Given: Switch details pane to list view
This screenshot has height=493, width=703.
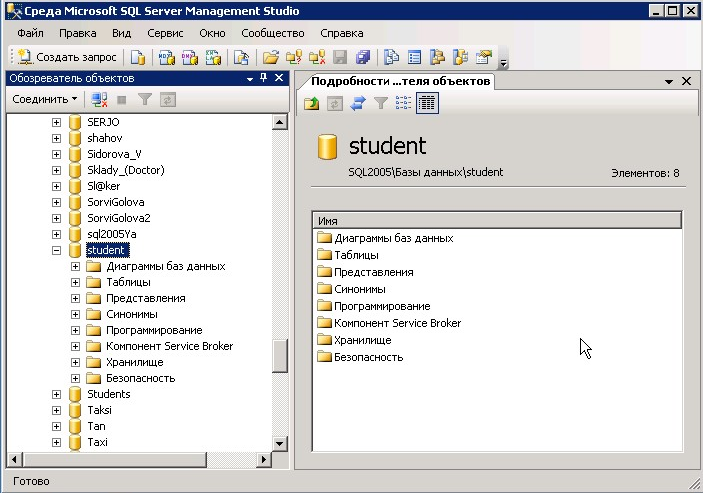Looking at the screenshot, I should [404, 103].
